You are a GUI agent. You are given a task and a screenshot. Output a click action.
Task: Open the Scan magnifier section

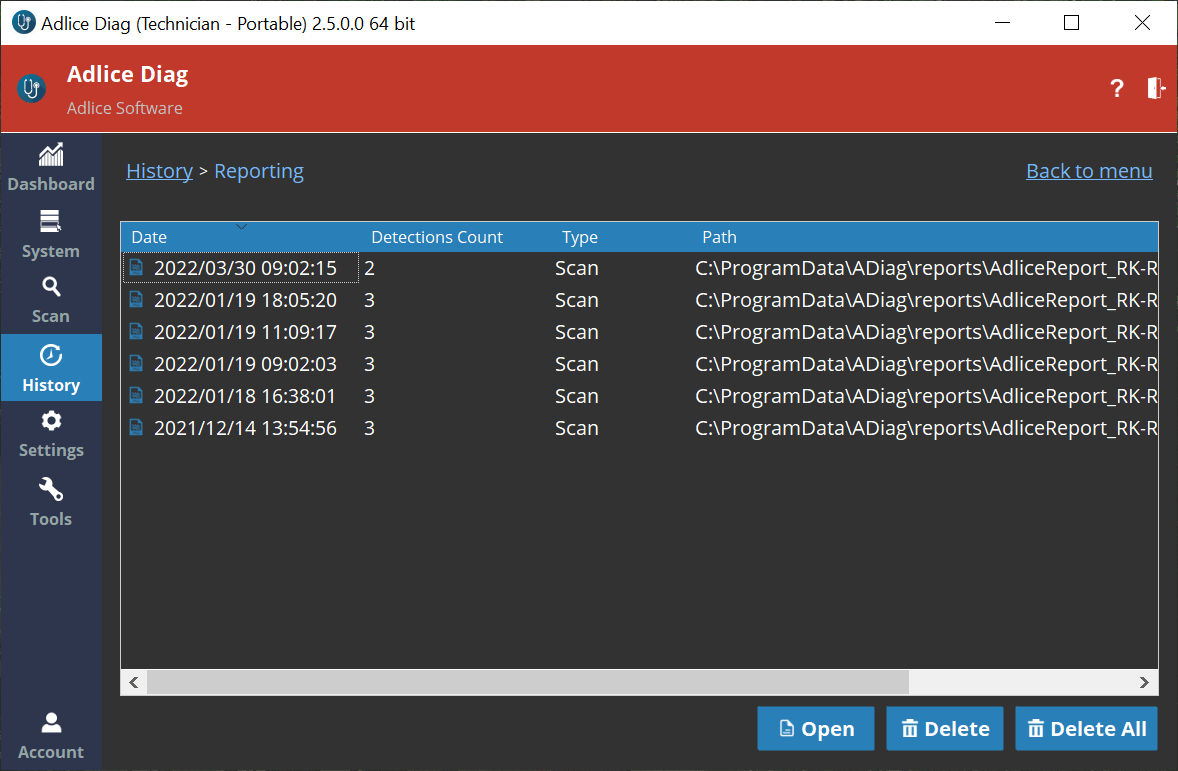pos(51,300)
